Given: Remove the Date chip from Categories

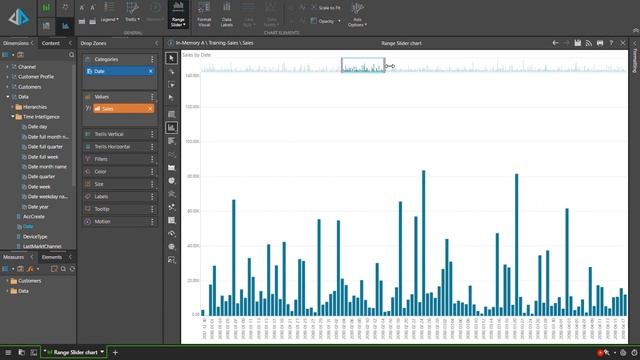Looking at the screenshot, I should click(x=151, y=71).
